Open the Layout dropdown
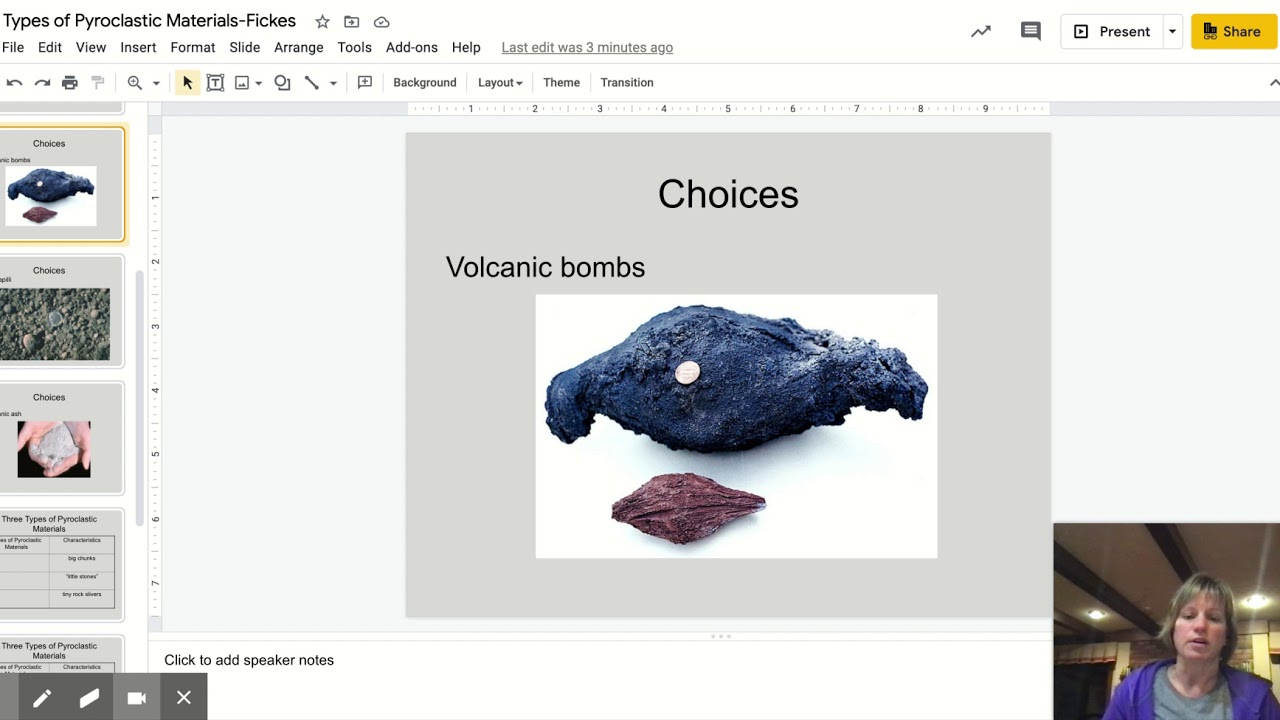 [500, 83]
